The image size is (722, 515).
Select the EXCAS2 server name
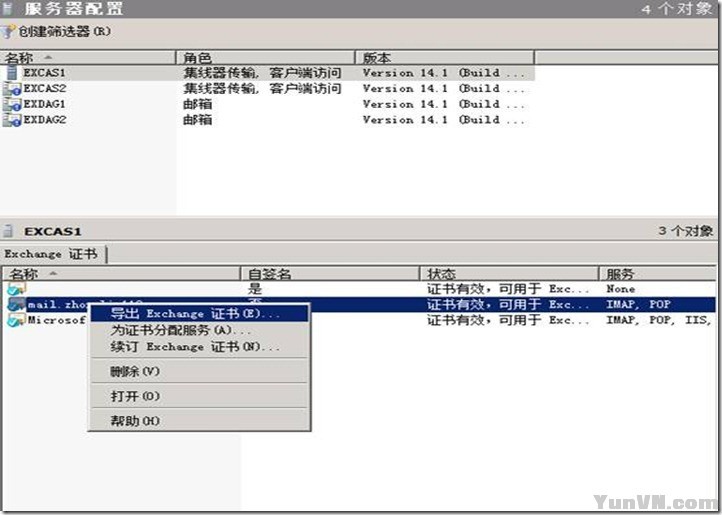click(45, 88)
